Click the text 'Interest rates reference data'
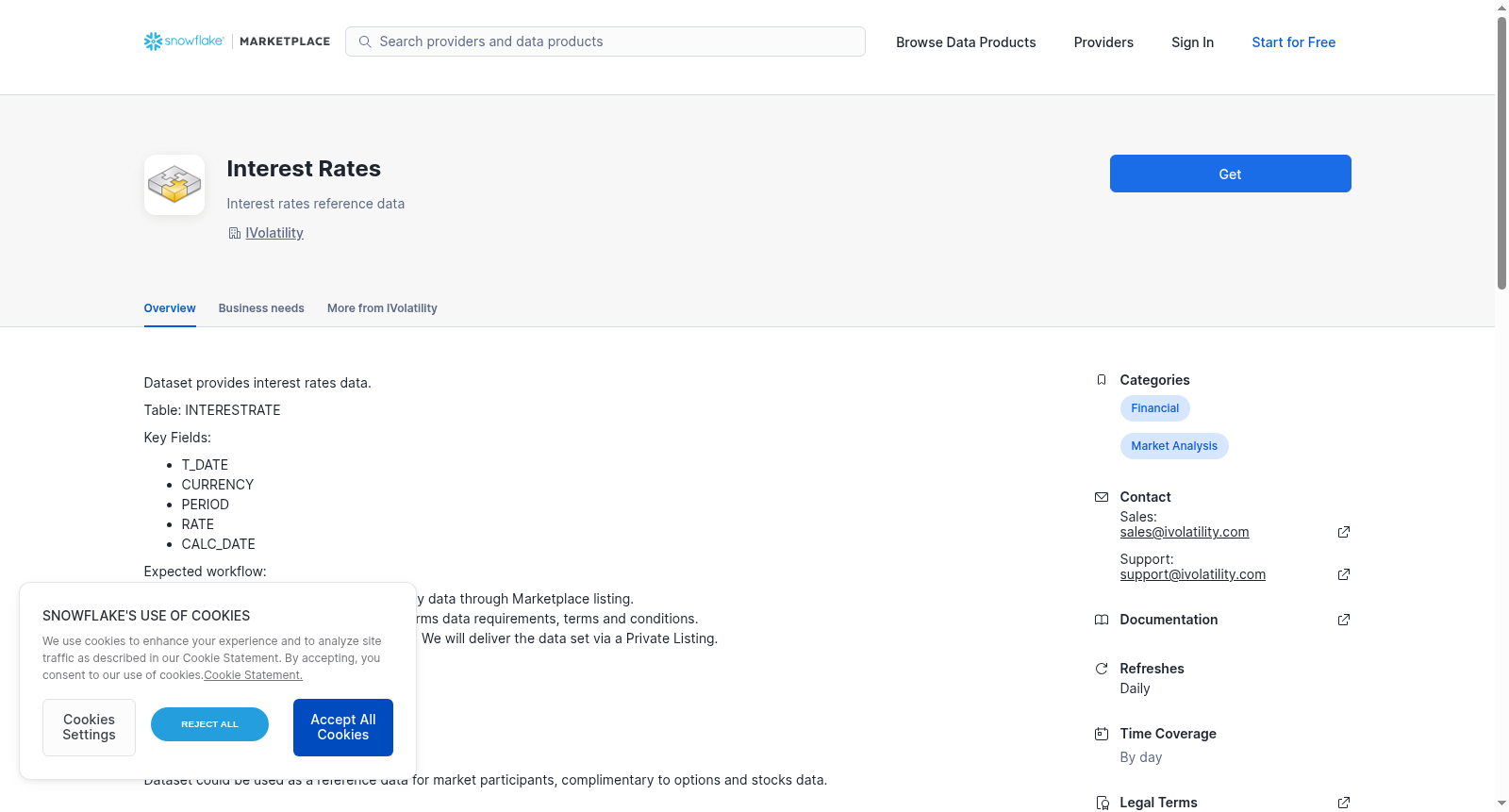Viewport: 1509px width, 812px height. (316, 204)
